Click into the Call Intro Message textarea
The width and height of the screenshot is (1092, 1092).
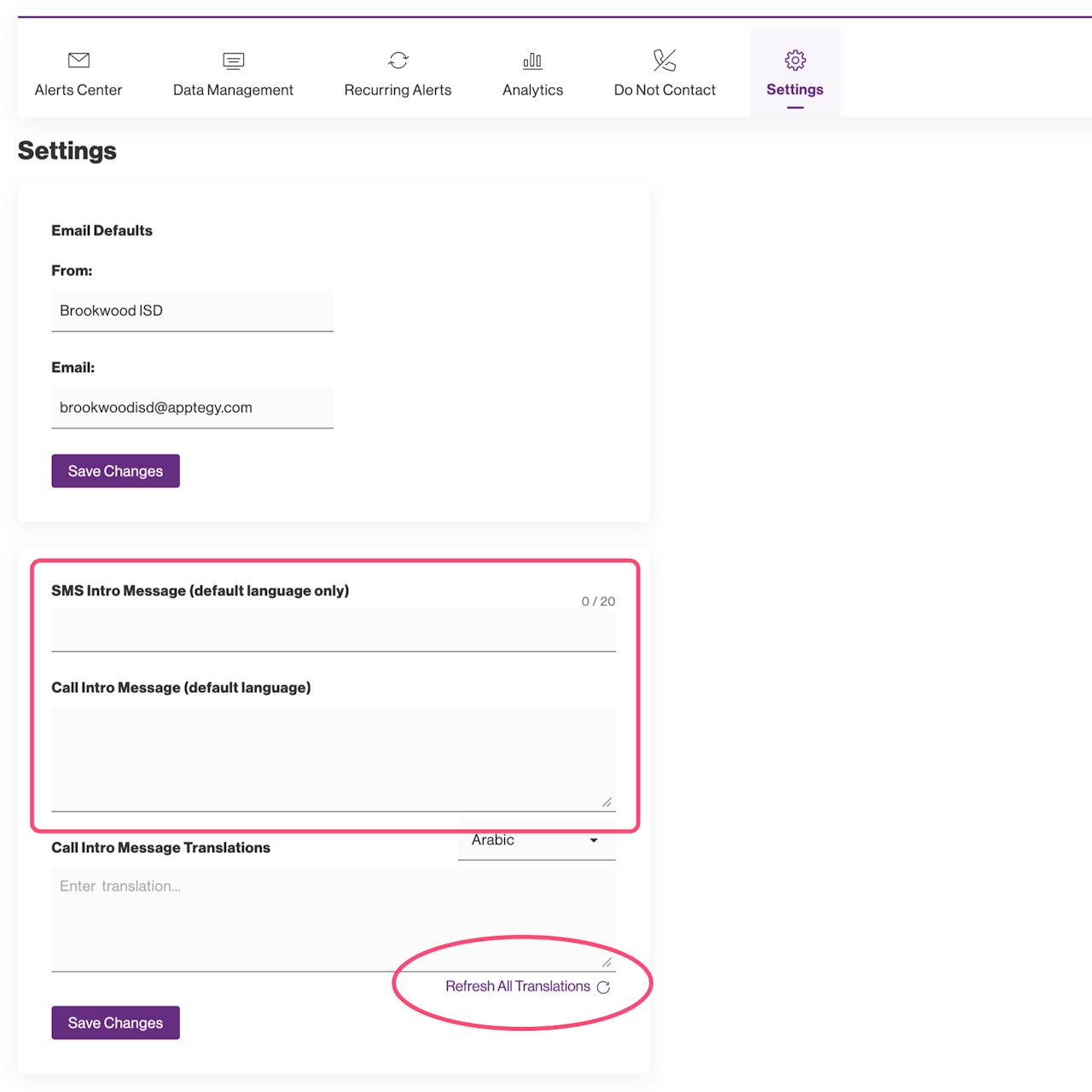[333, 758]
